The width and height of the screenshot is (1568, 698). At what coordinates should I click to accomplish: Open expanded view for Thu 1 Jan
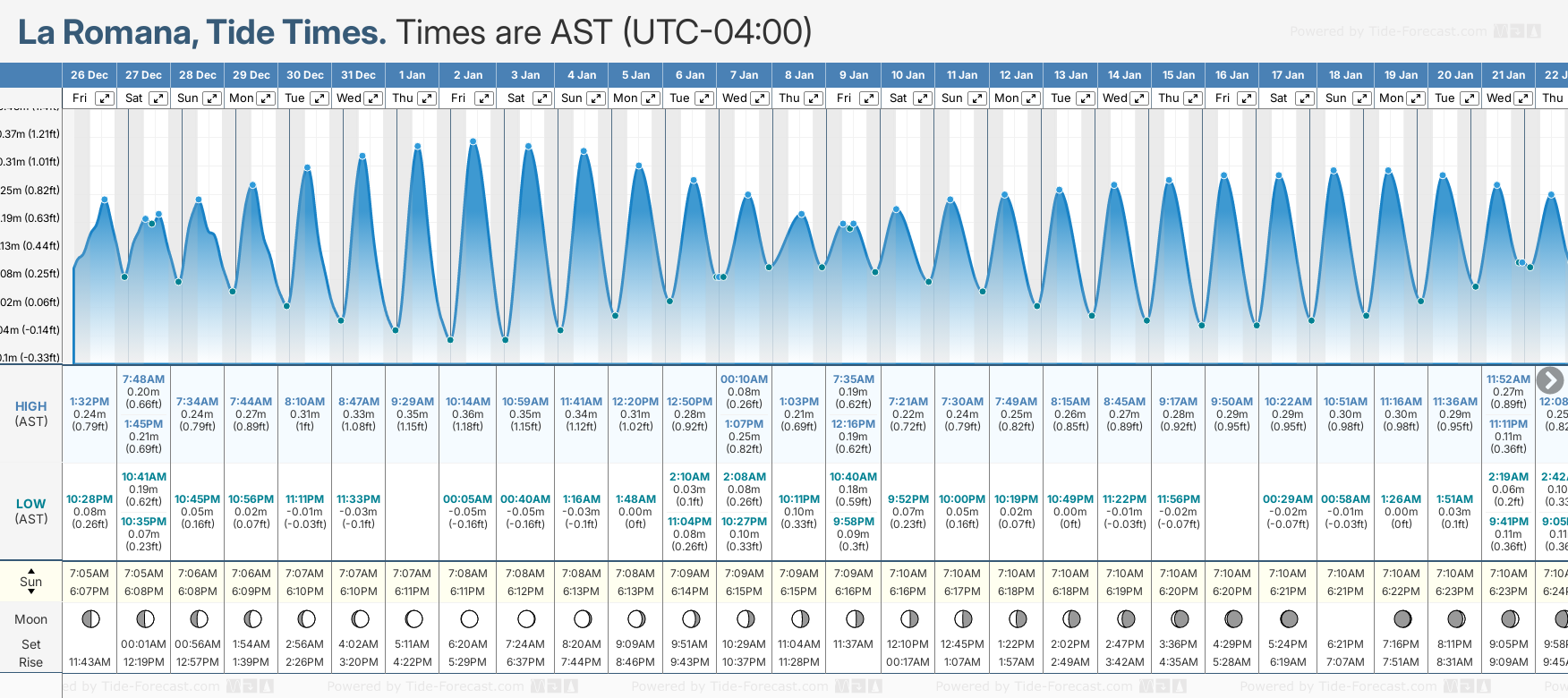coord(427,98)
